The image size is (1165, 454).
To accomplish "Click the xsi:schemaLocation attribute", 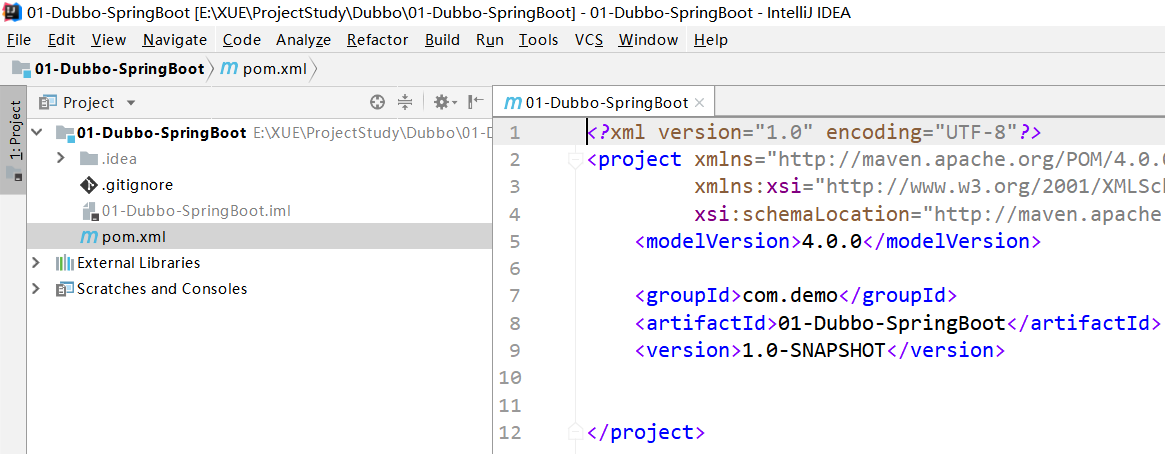I will click(802, 215).
